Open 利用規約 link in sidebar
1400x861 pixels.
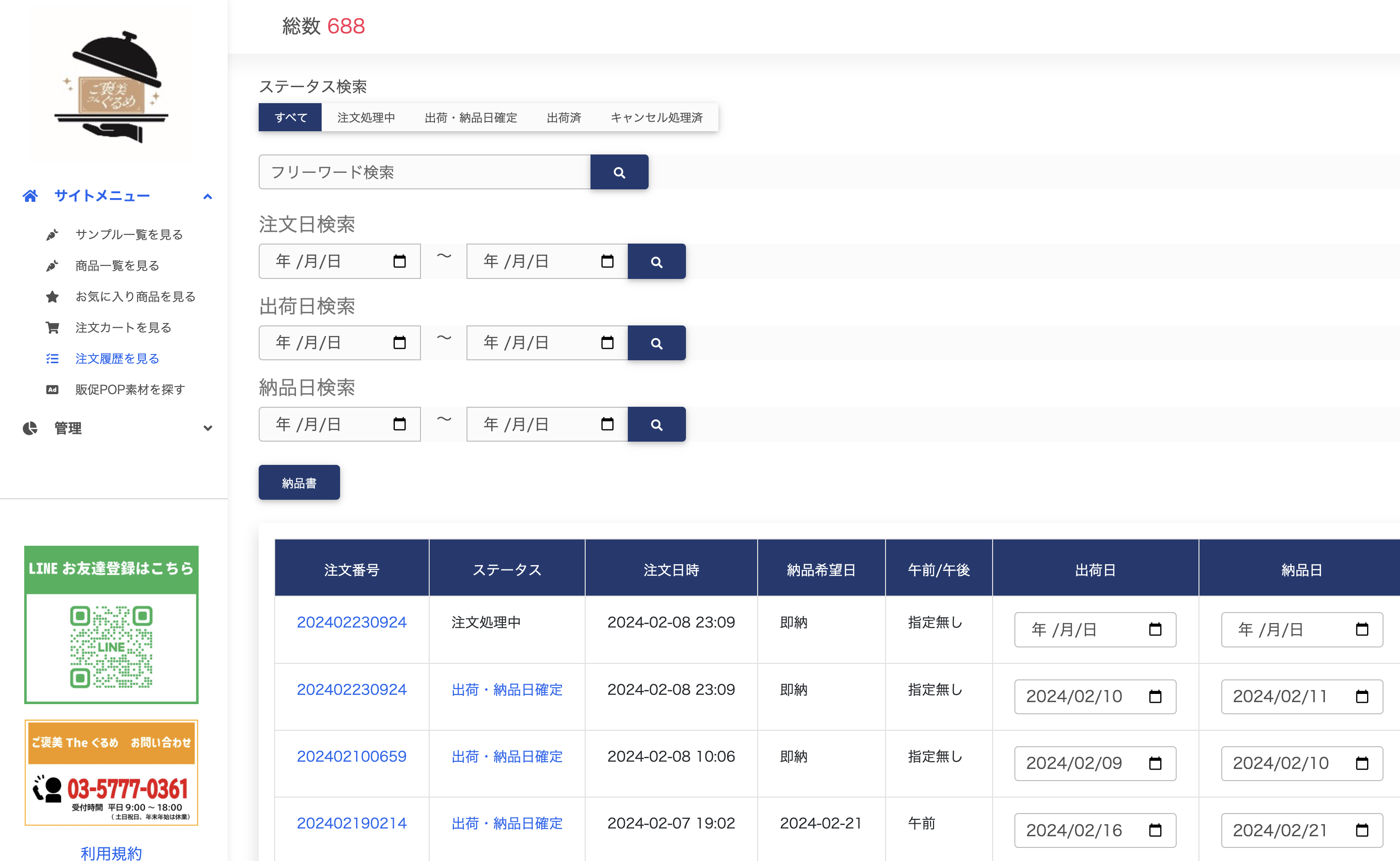111,852
